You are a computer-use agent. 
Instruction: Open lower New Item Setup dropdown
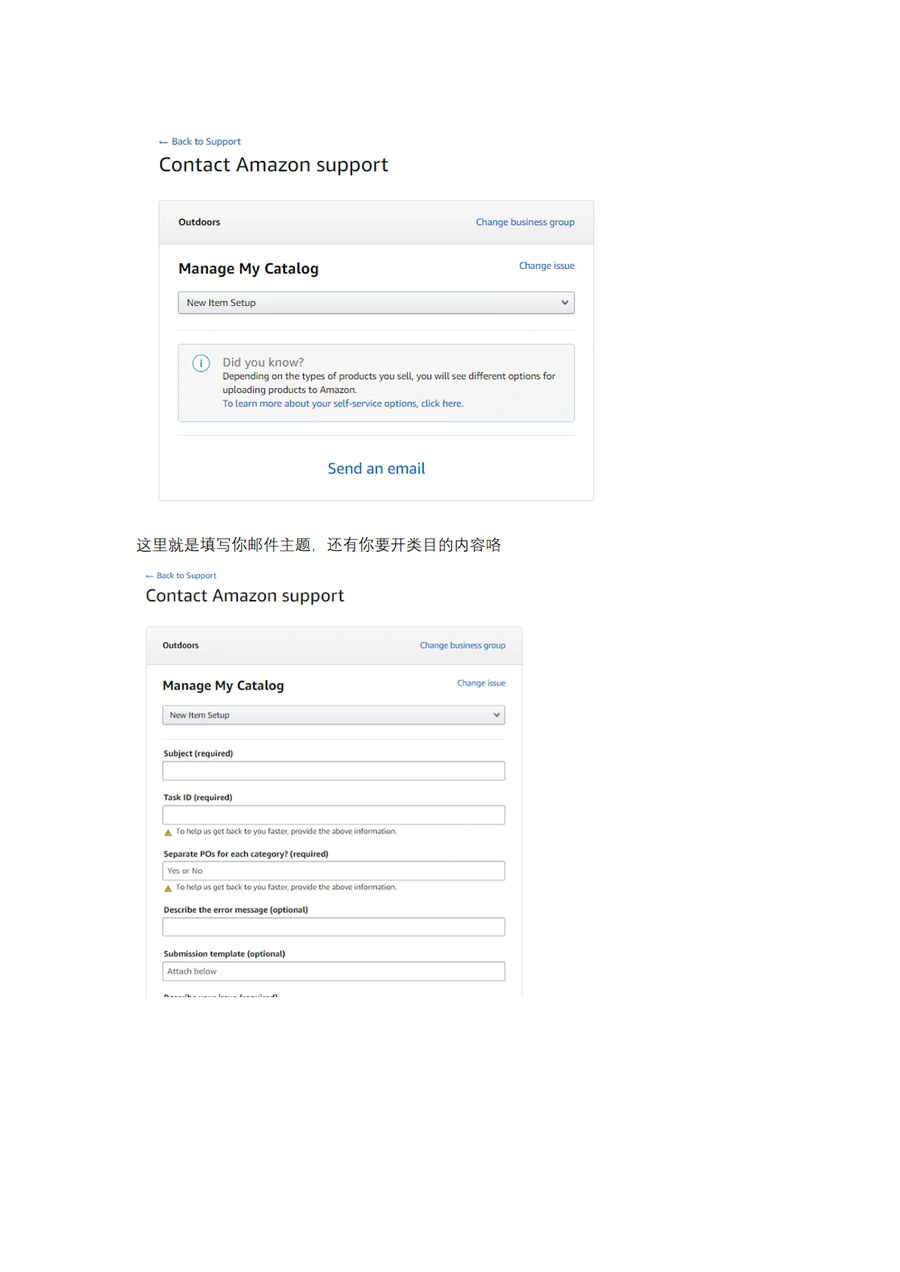coord(333,715)
